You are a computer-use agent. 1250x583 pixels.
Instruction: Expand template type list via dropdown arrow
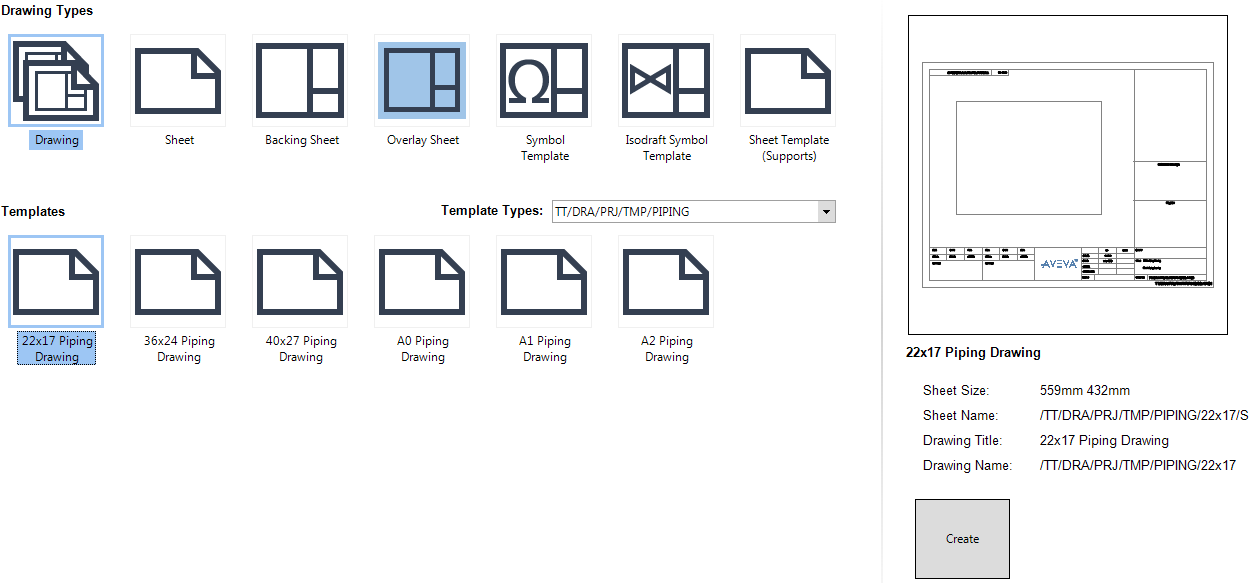[x=826, y=211]
